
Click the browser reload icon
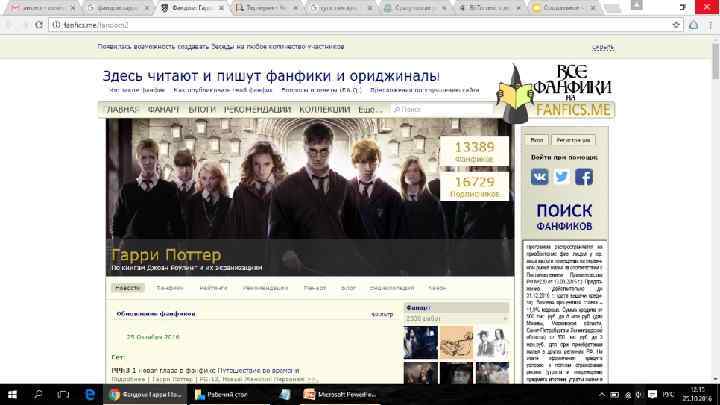39,25
